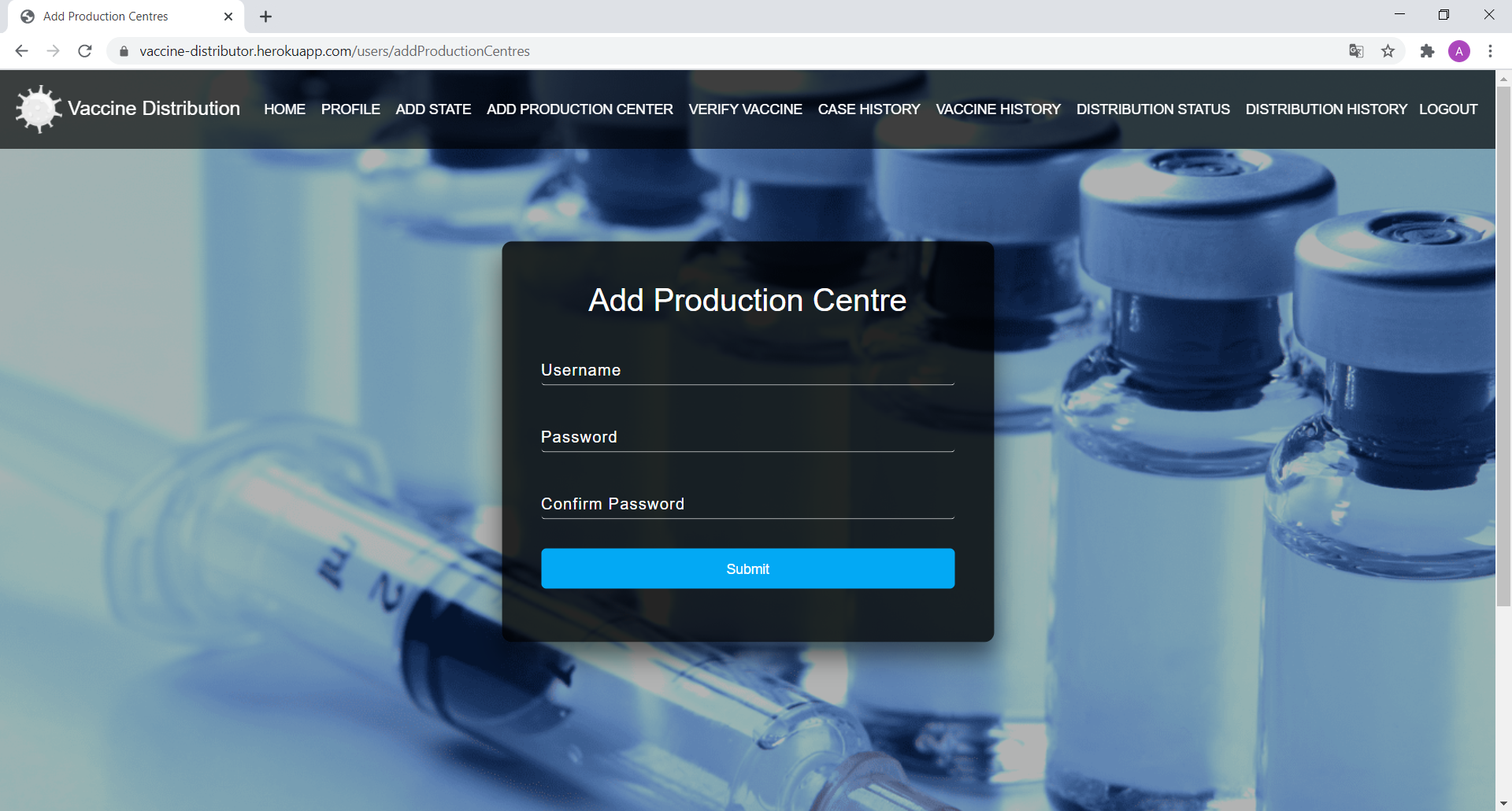Viewport: 1512px width, 811px height.
Task: Select the Add Production Centres browser tab
Action: tap(126, 17)
